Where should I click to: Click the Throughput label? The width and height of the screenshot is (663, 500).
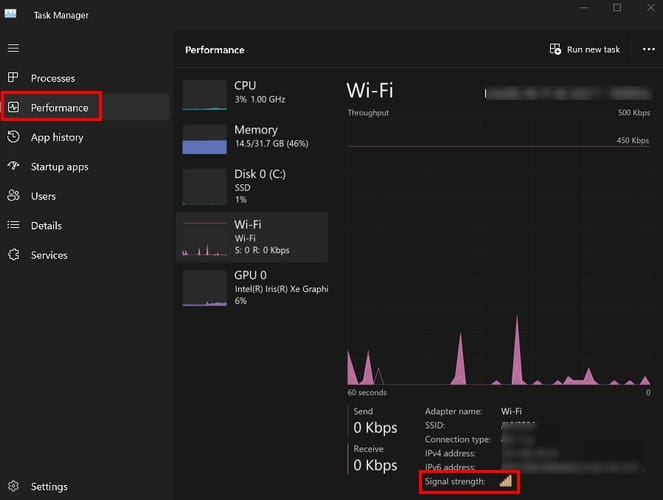pos(368,113)
